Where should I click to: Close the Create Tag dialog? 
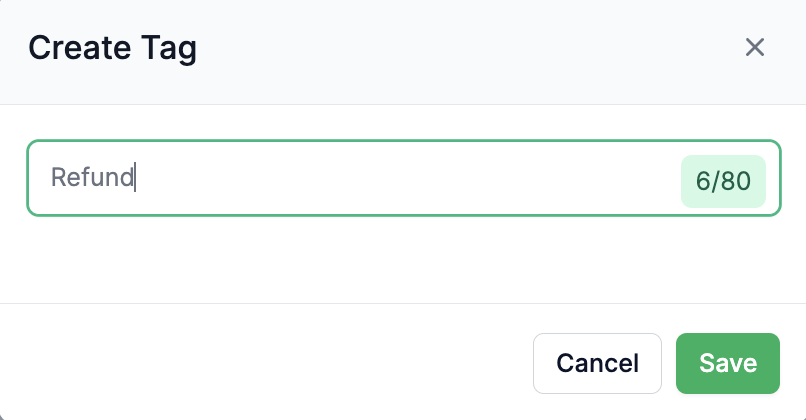coord(755,47)
